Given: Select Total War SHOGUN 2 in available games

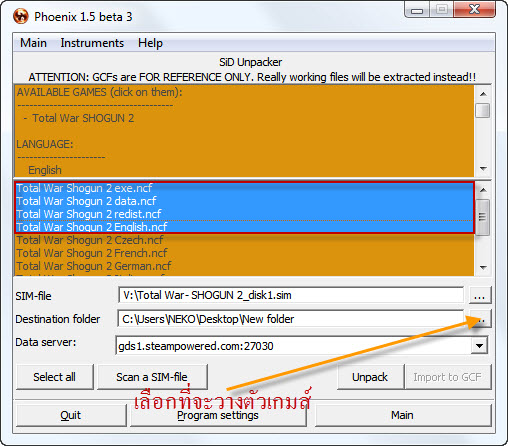Looking at the screenshot, I should pos(83,118).
